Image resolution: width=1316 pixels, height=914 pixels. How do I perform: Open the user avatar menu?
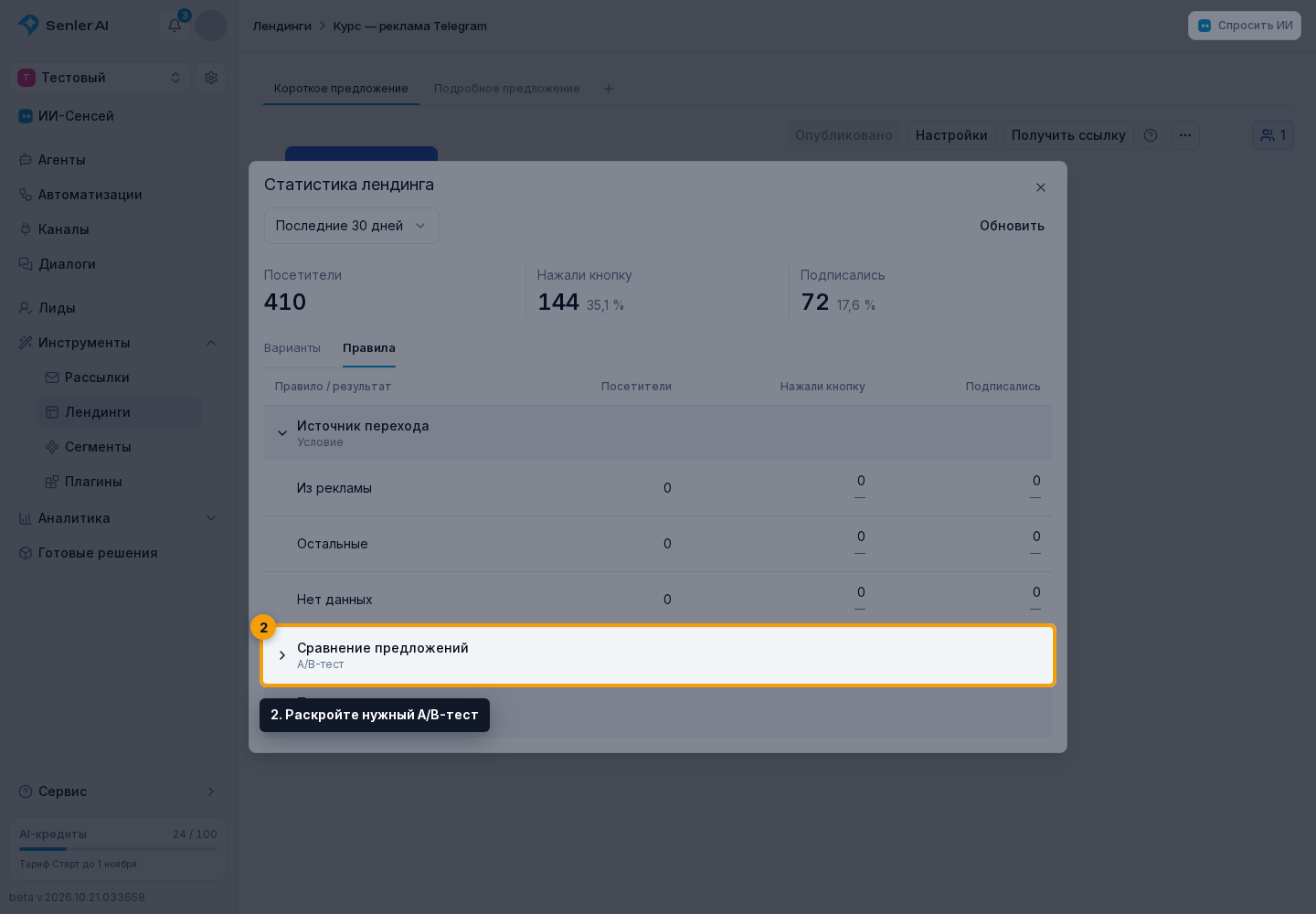coord(211,26)
